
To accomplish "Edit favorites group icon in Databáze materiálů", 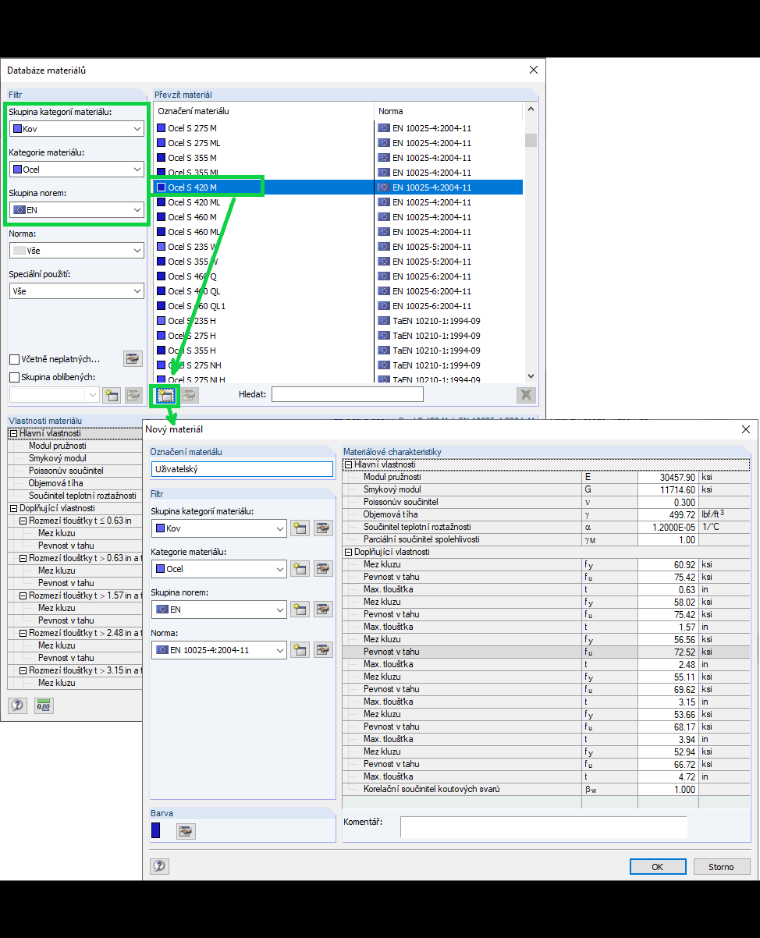I will pos(133,395).
